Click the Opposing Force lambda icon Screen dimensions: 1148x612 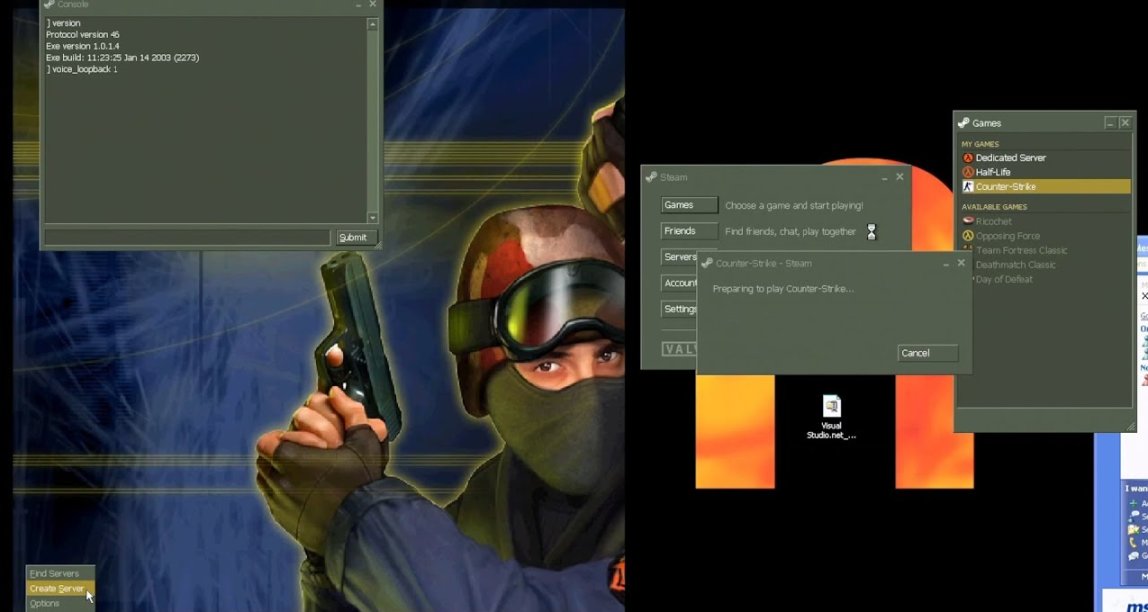click(968, 236)
